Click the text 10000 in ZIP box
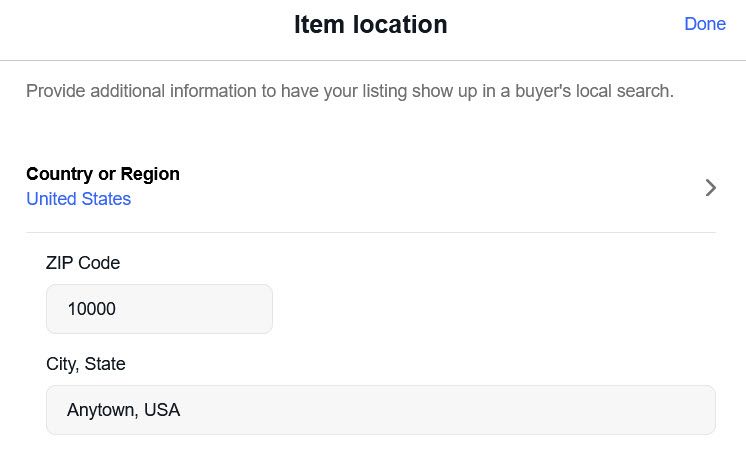Screen dimensions: 746x476 click(91, 310)
